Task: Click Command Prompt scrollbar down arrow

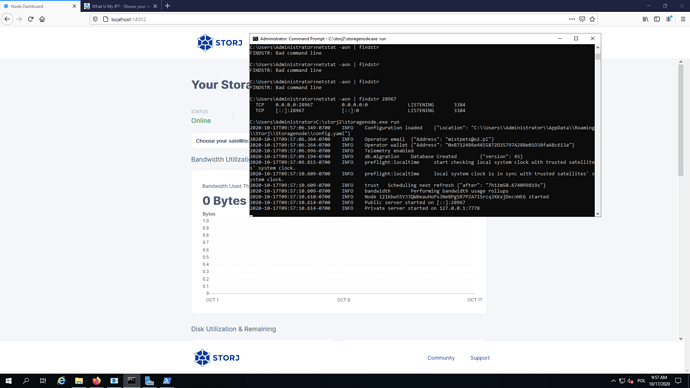Action: pos(598,214)
